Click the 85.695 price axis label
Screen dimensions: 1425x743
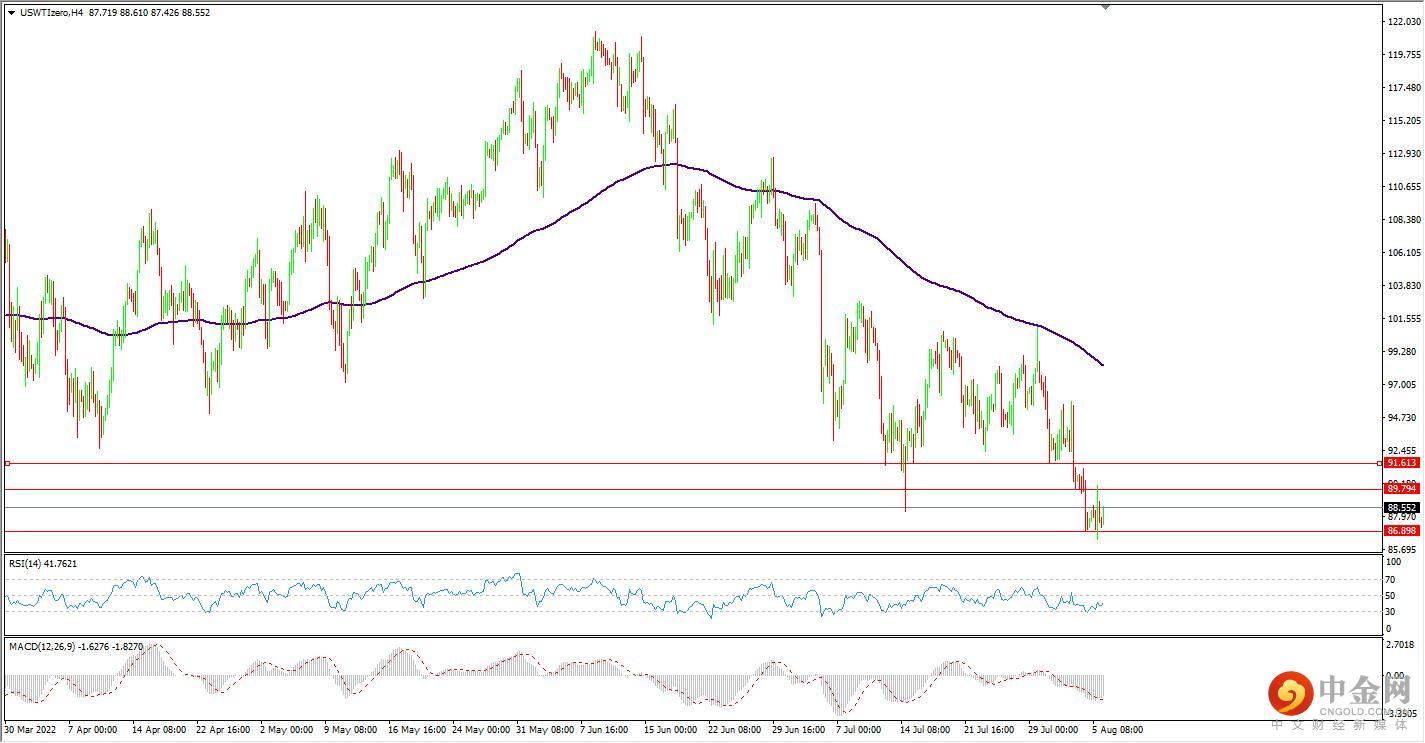(1404, 550)
